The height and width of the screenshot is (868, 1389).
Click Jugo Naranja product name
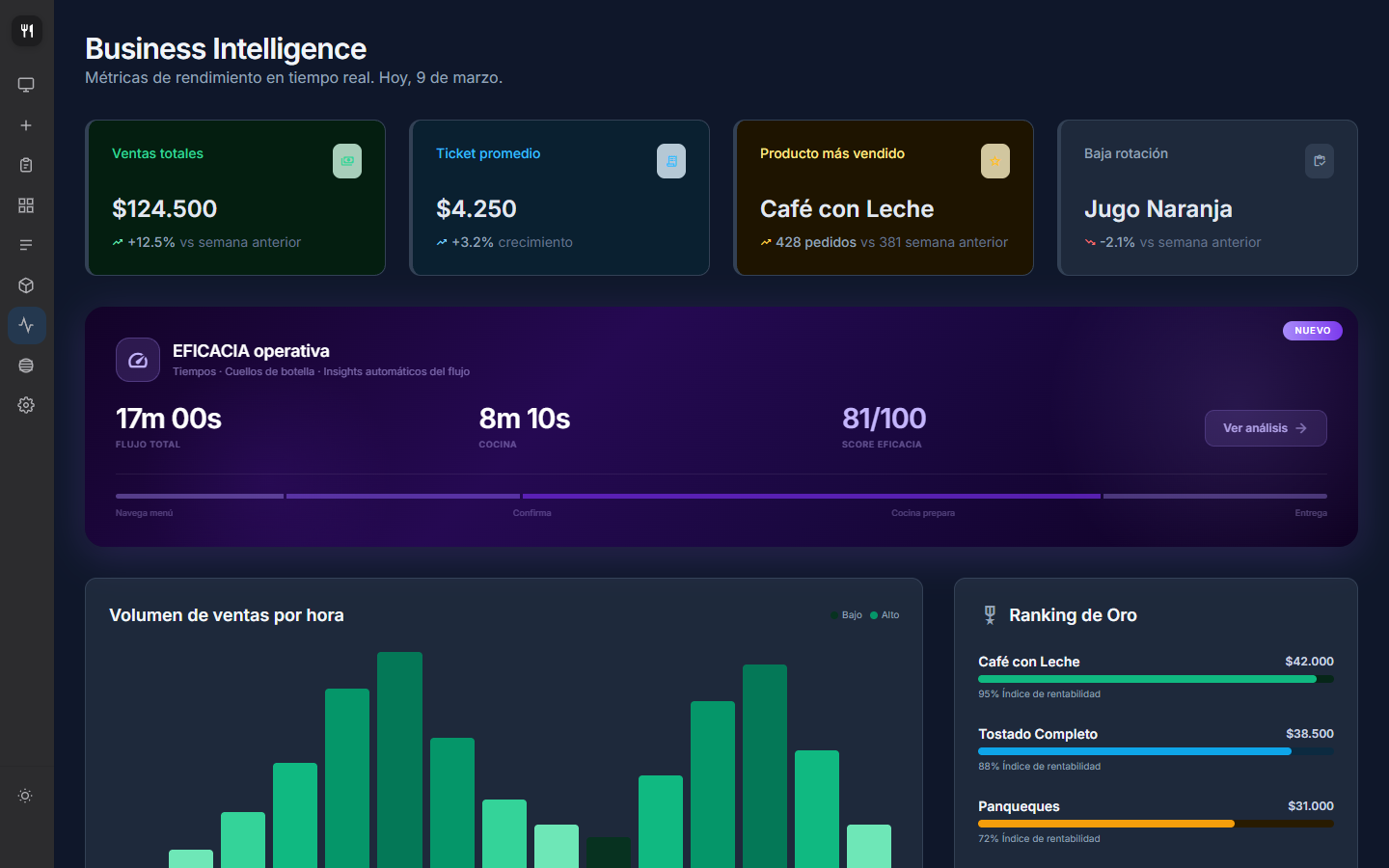(1158, 208)
